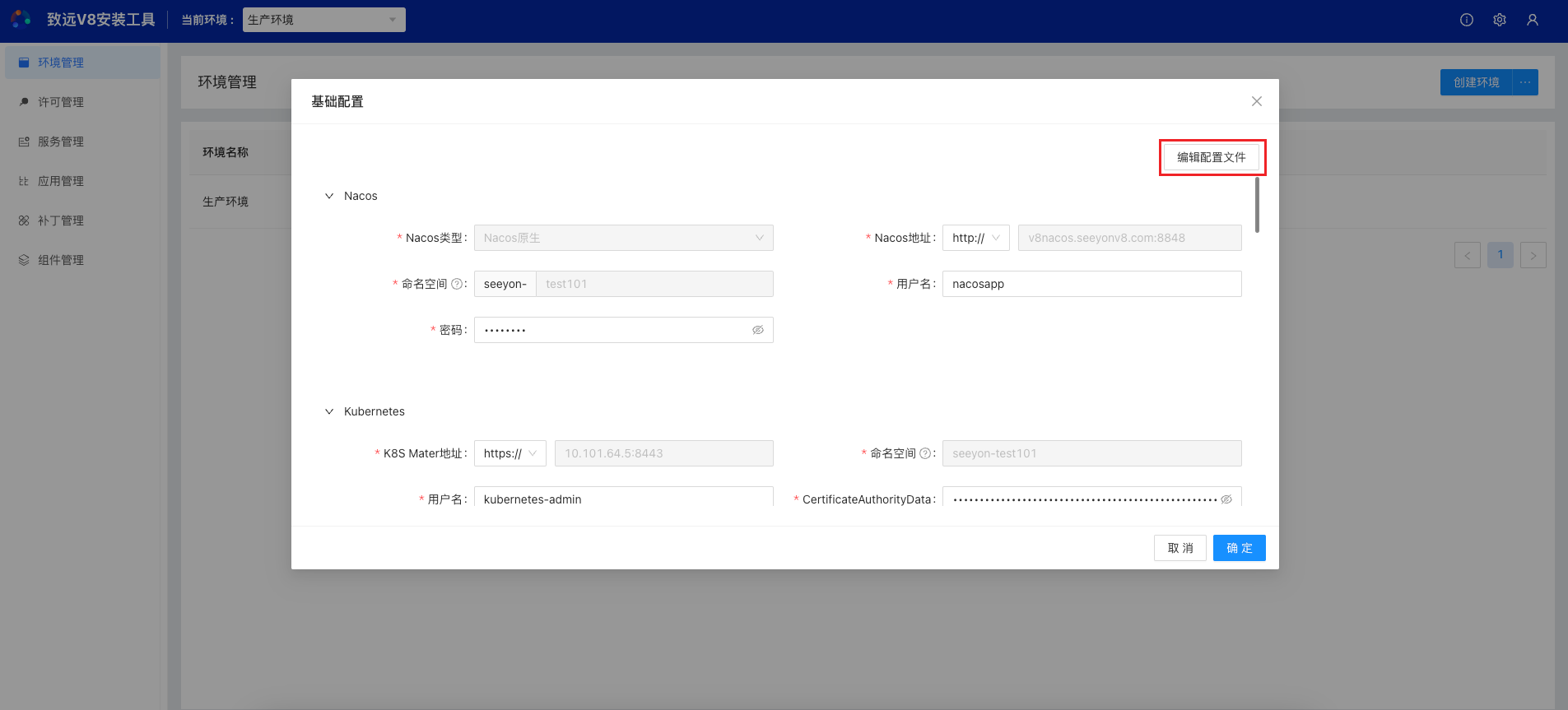Click the more options ellipsis beside 创建环境
Screen dimensions: 1568x710
point(1525,82)
